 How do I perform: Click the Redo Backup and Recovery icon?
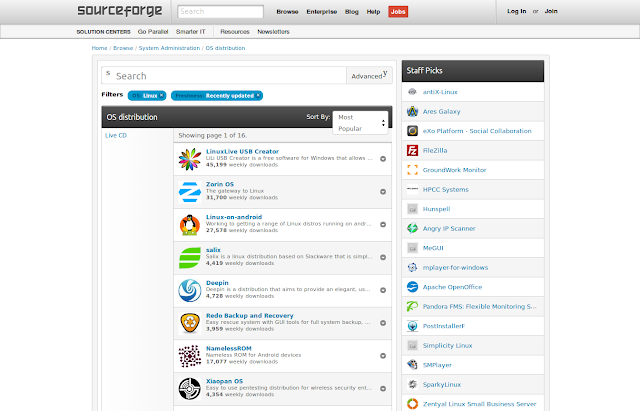190,323
